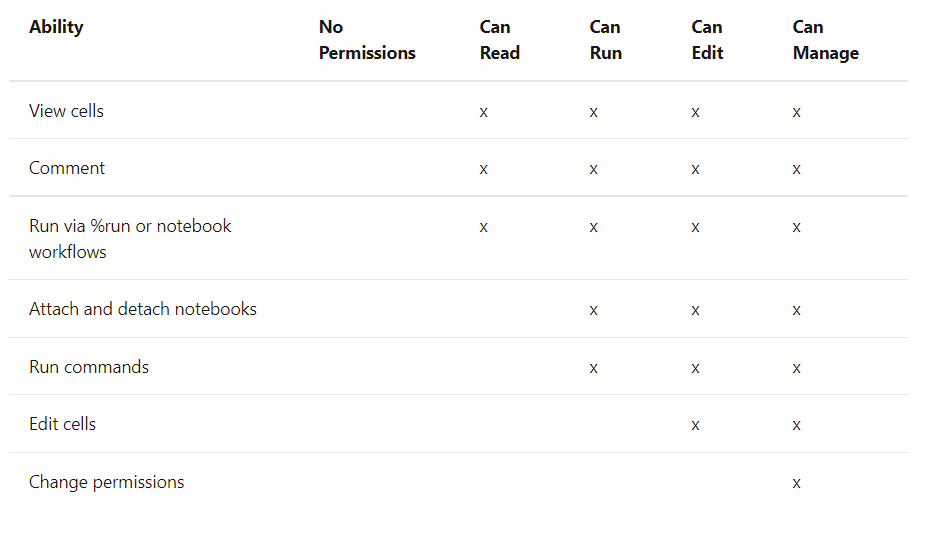This screenshot has height=539, width=936.
Task: Select the Edit cells row label
Action: (63, 424)
